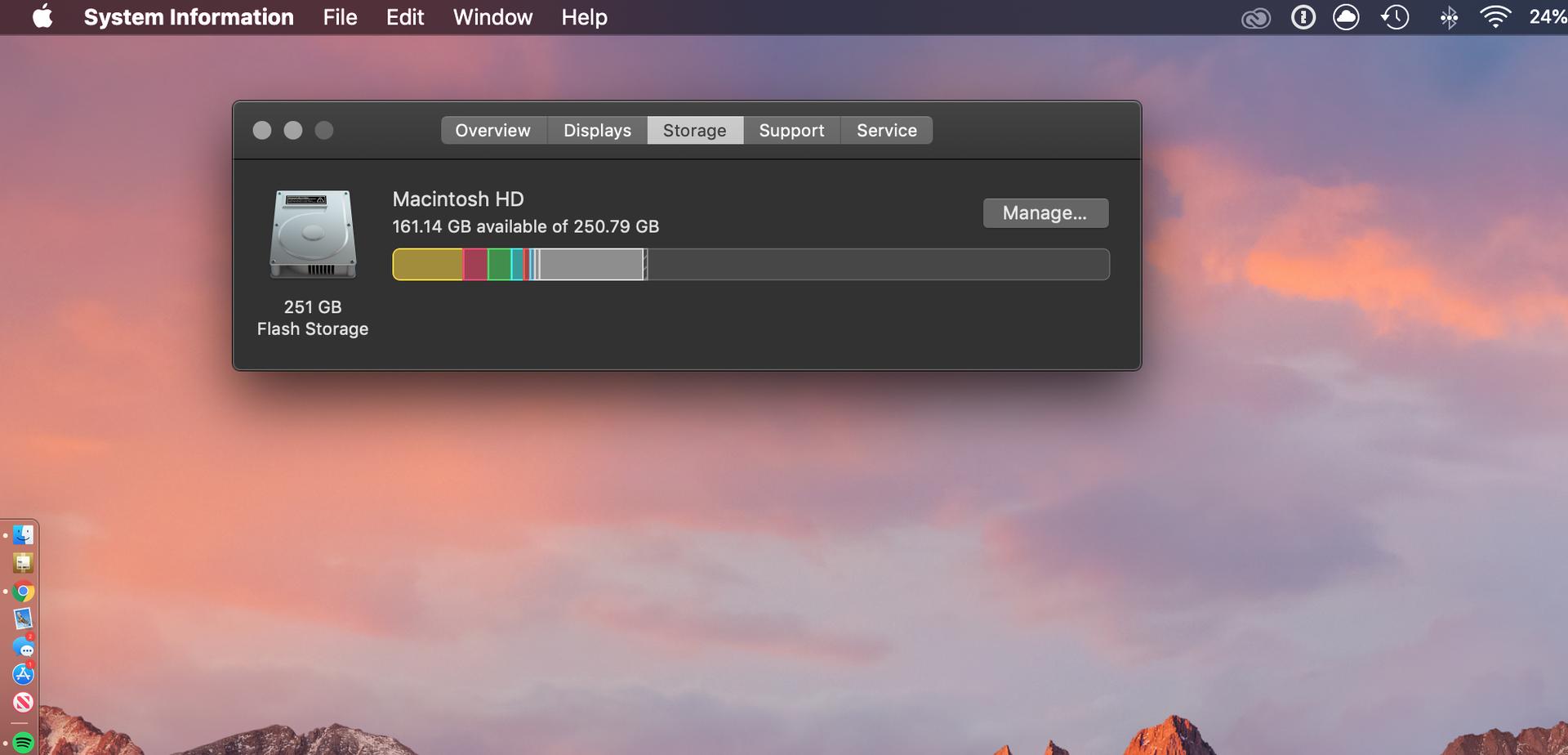Switch to the Displays tab
The image size is (1568, 755).
(597, 130)
